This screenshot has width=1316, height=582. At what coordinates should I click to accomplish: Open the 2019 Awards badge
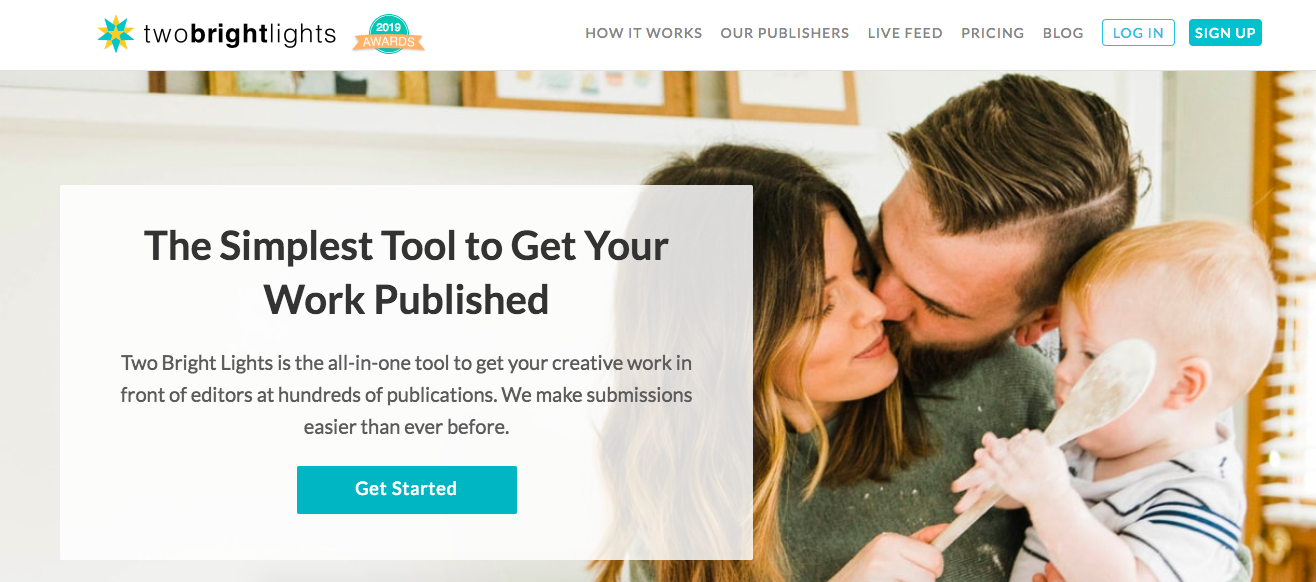click(389, 34)
